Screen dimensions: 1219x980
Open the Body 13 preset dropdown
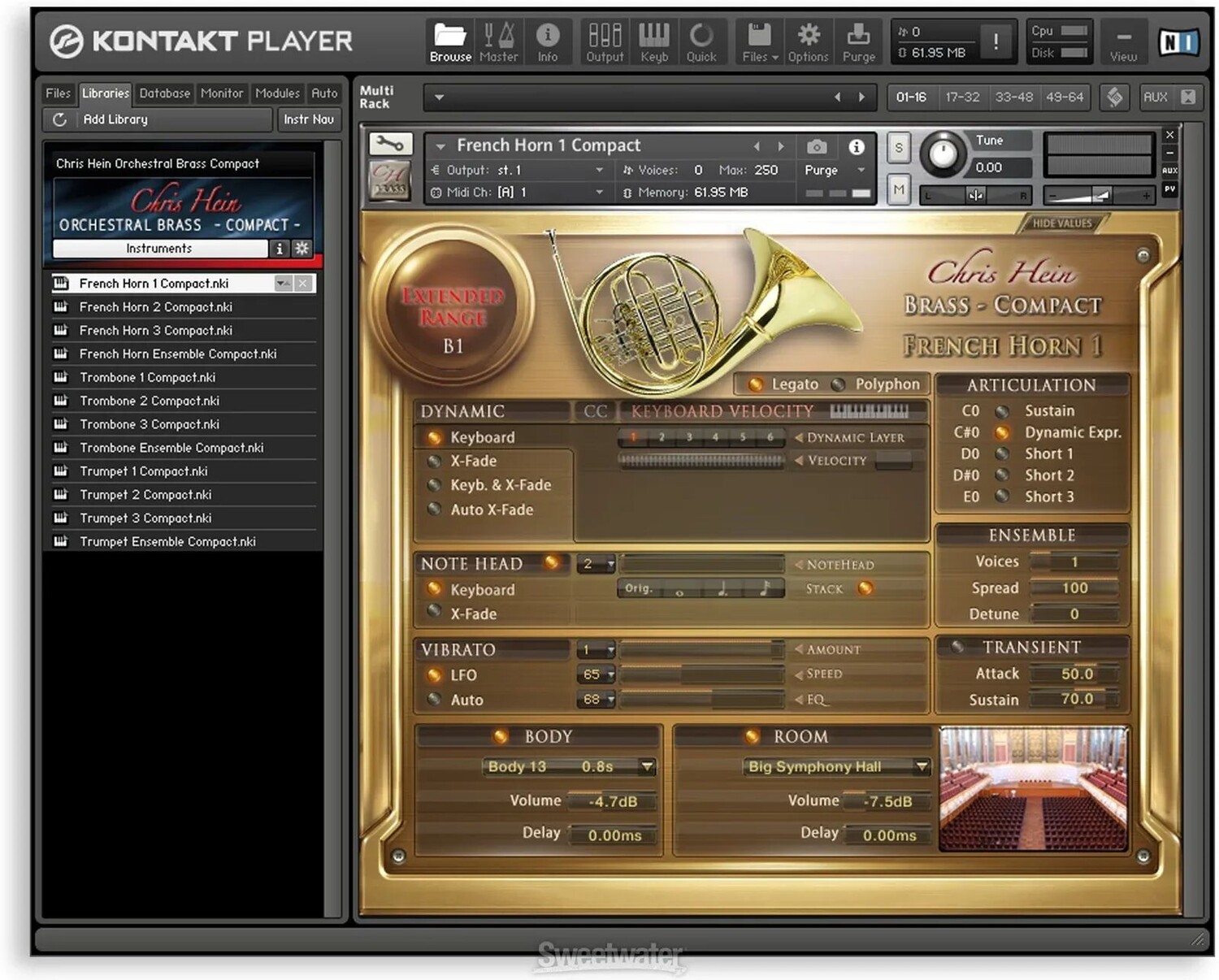[x=647, y=766]
